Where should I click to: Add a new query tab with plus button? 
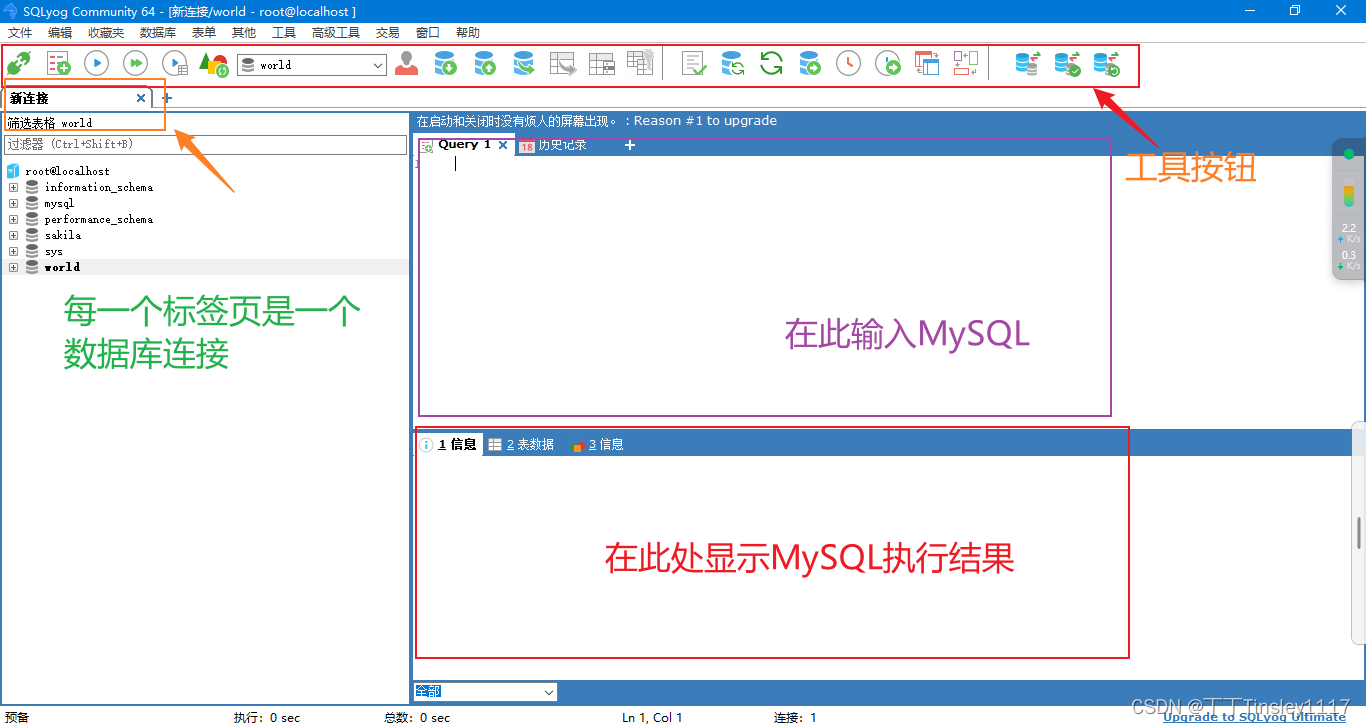click(630, 145)
